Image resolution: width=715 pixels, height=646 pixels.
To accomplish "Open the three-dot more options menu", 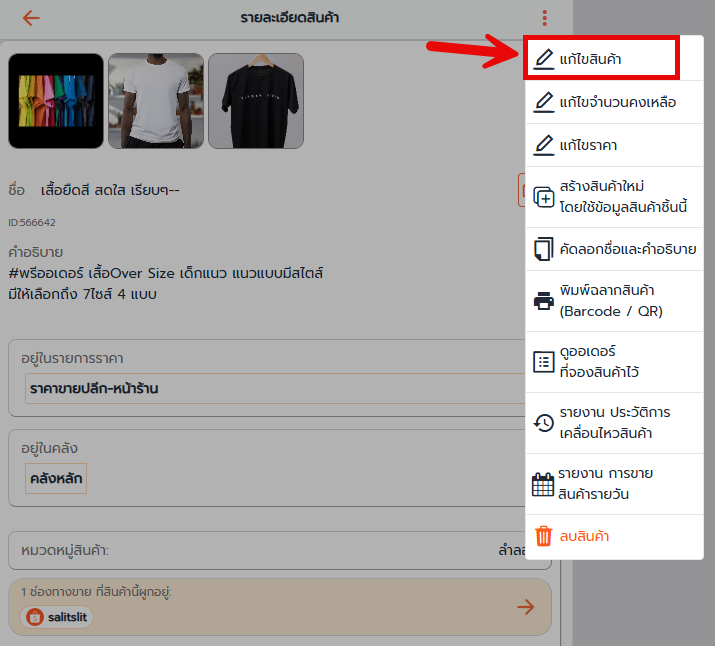I will [x=544, y=18].
